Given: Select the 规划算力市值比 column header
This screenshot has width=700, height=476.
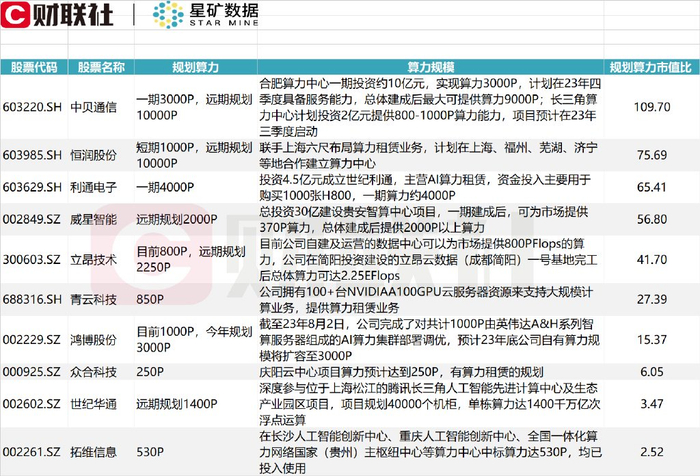Looking at the screenshot, I should click(651, 67).
